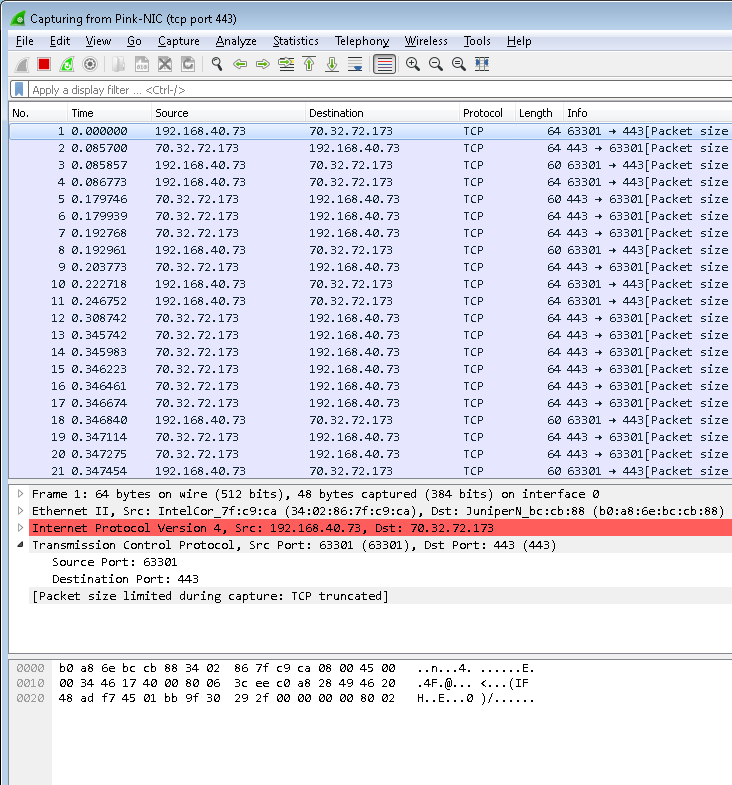Viewport: 732px width, 785px height.
Task: Open the capture options gear icon
Action: click(90, 64)
